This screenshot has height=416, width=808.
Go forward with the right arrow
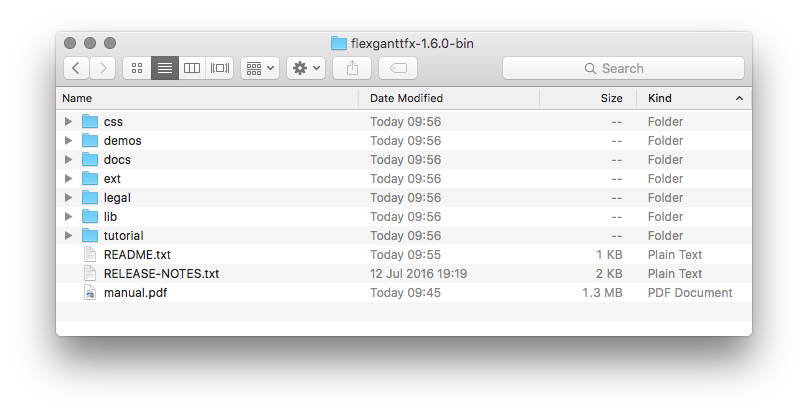click(x=103, y=68)
